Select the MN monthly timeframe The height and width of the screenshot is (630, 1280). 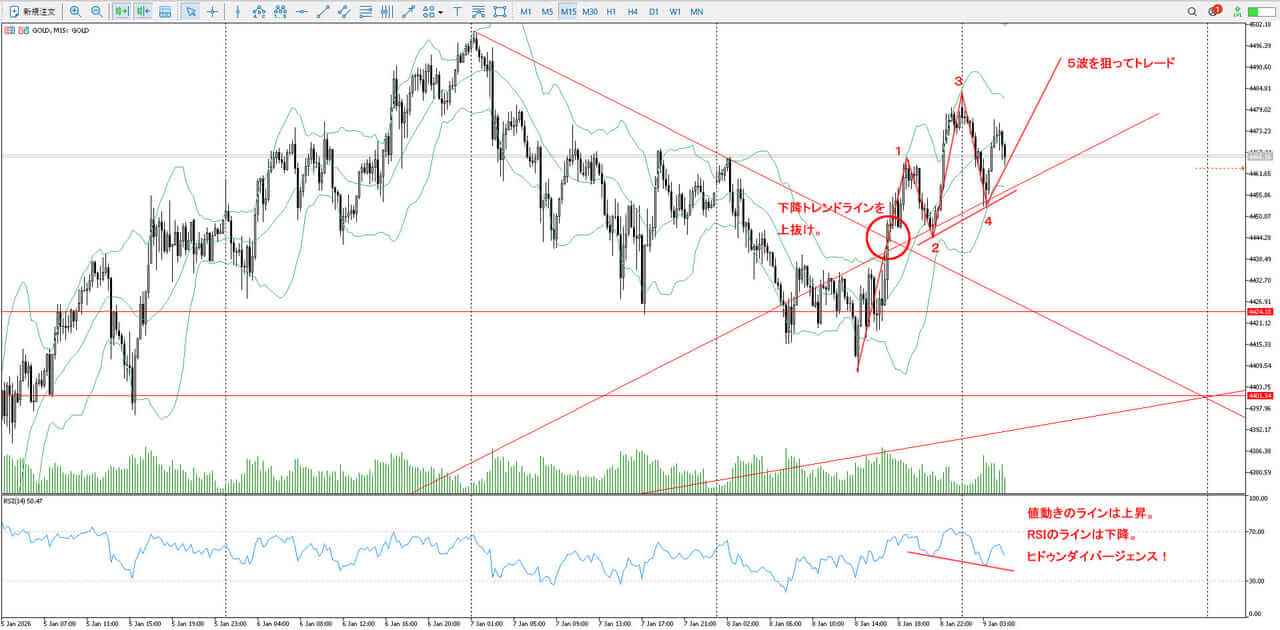[697, 12]
